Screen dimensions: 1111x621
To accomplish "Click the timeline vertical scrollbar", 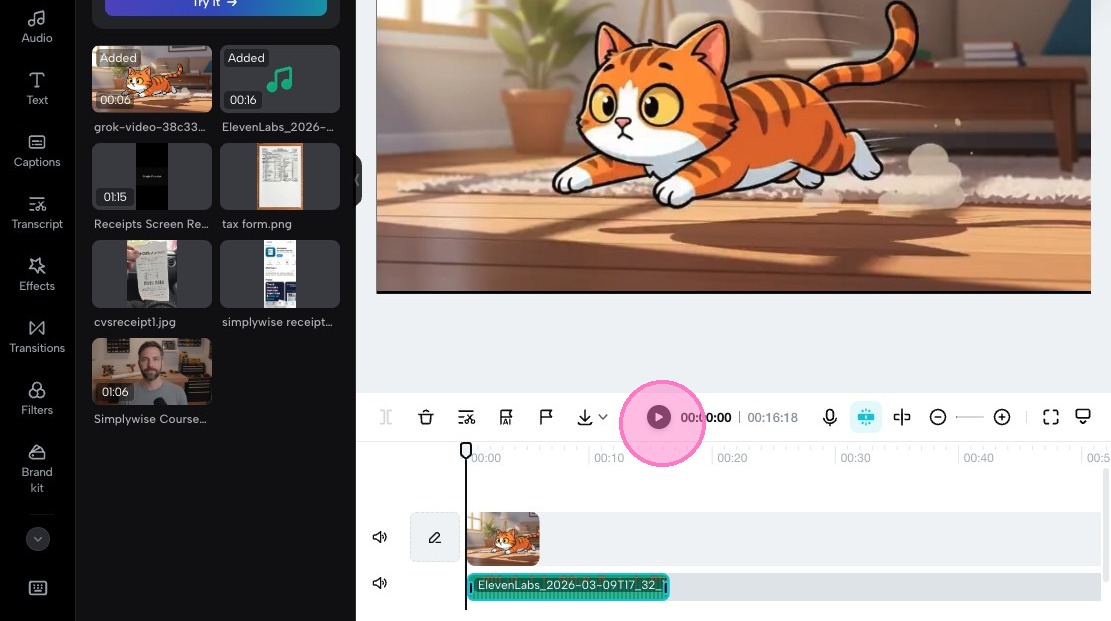I will [x=1105, y=525].
